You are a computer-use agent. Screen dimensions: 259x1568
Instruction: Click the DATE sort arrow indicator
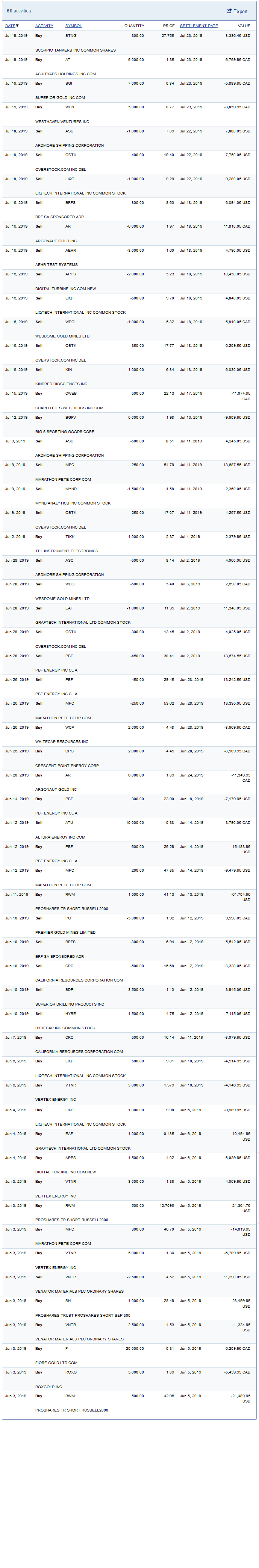click(18, 26)
